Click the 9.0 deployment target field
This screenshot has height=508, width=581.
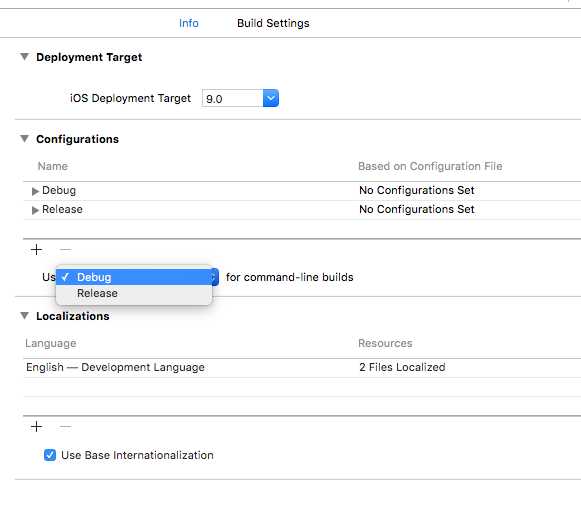(x=233, y=99)
